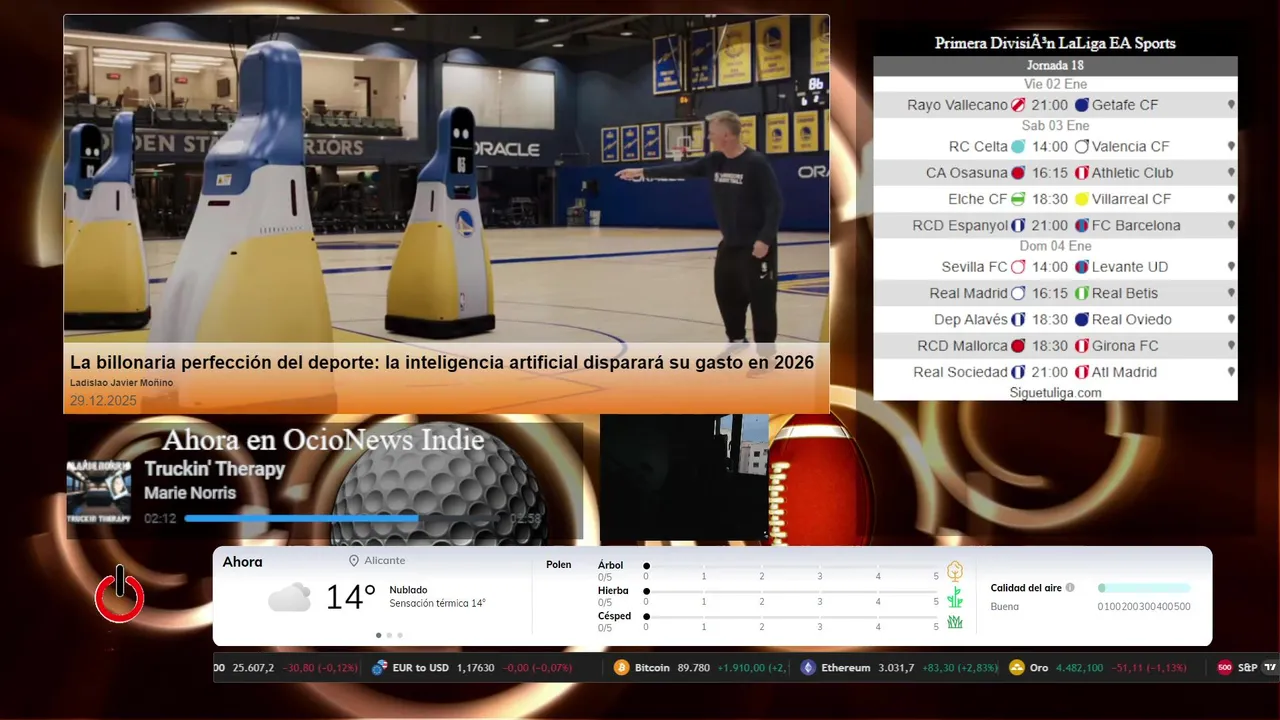This screenshot has height=720, width=1280.
Task: Click the Sensación térmica 14° text
Action: click(x=437, y=604)
